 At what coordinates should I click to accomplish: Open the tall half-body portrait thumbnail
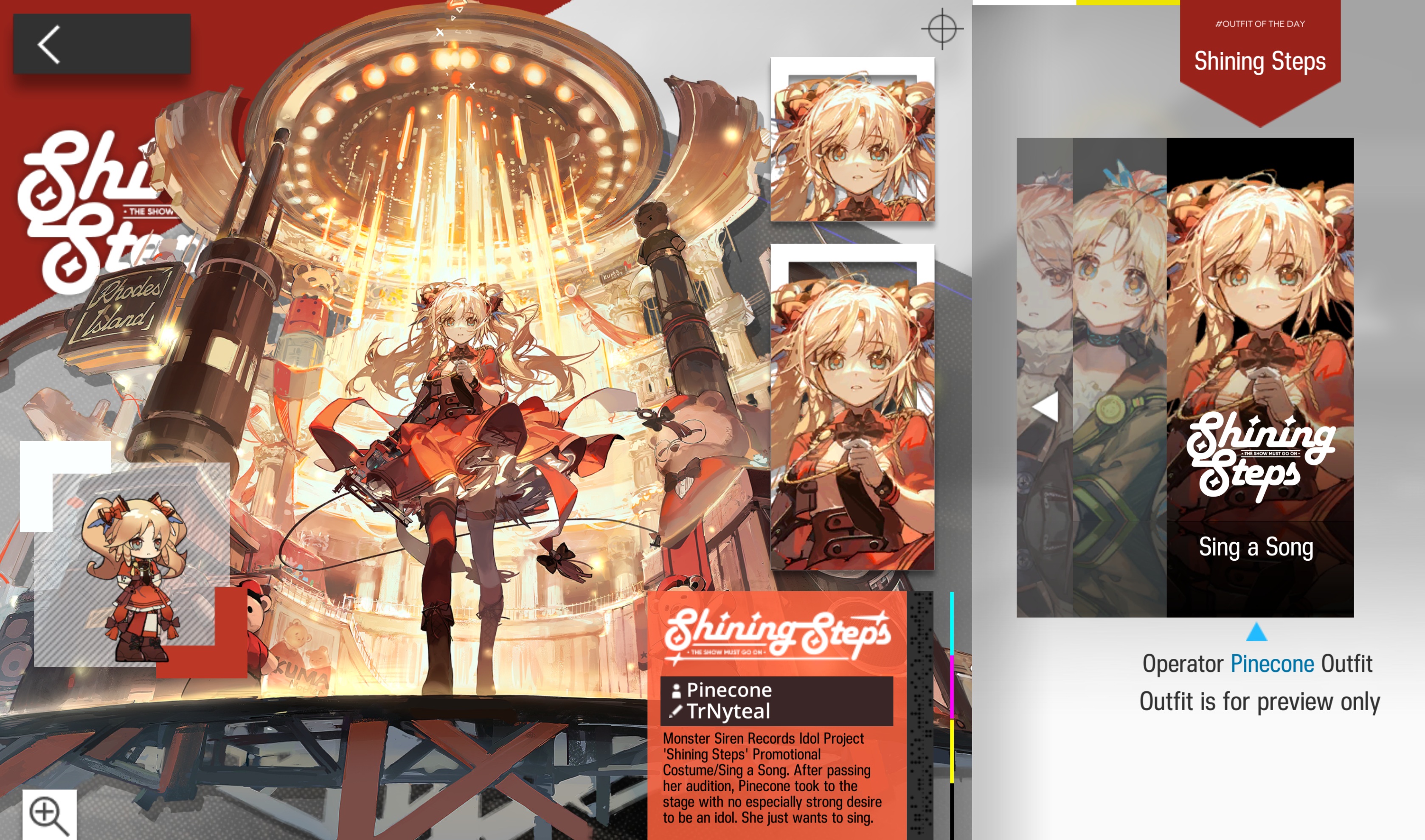tap(852, 407)
